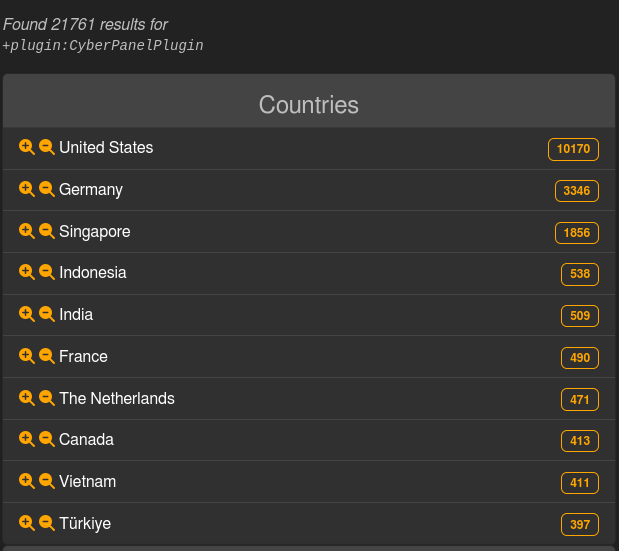
Task: Include India using the plus magnifier icon
Action: pyautogui.click(x=27, y=314)
